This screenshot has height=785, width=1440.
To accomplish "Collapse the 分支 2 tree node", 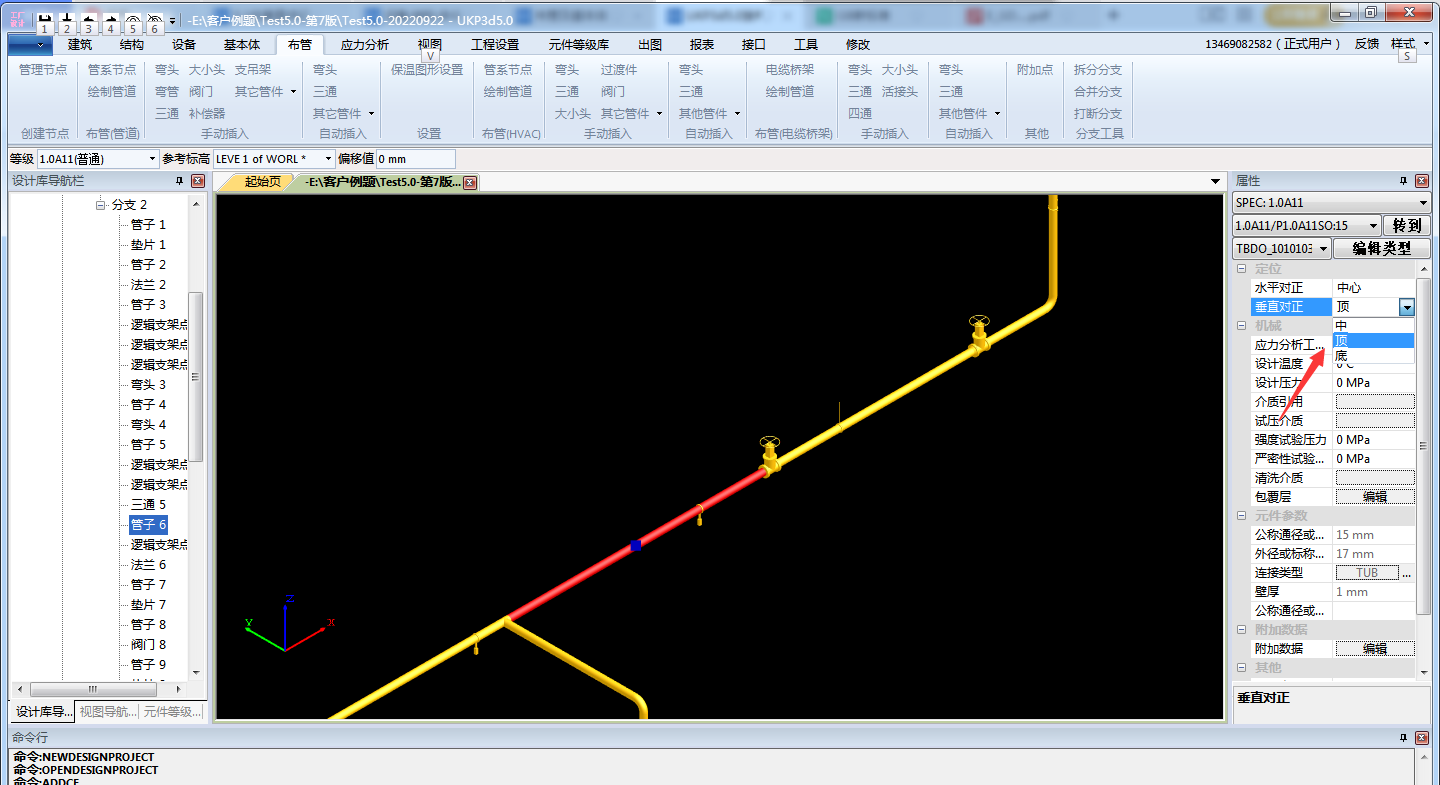I will (x=101, y=205).
